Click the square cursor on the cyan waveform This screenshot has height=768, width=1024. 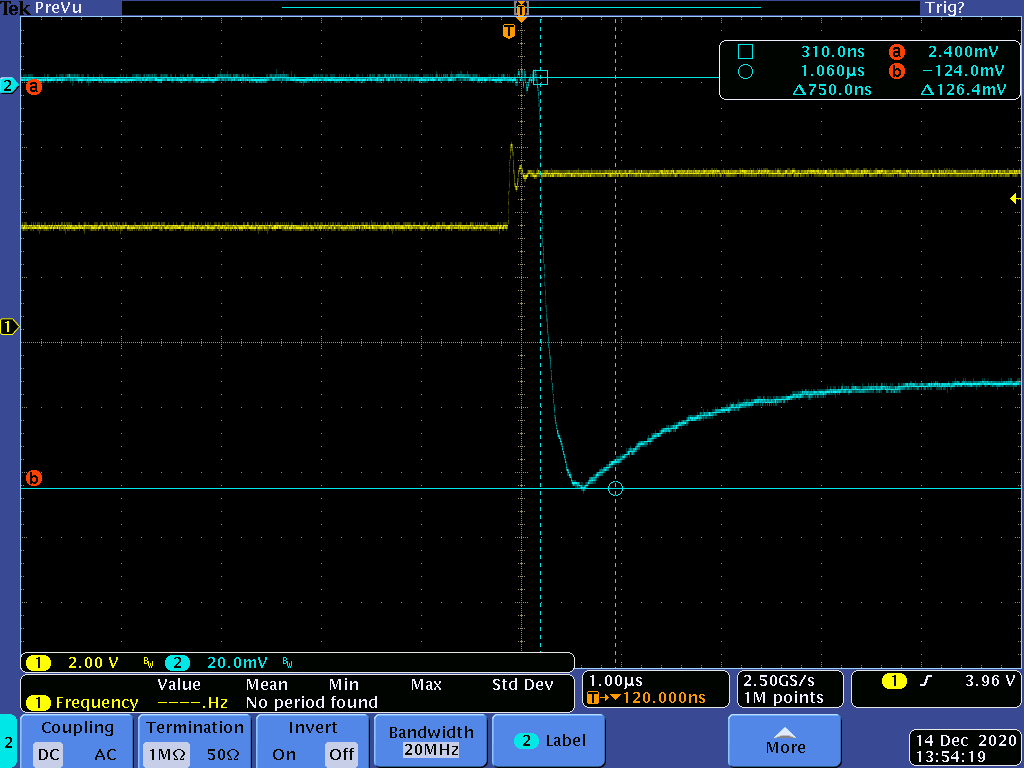point(540,77)
